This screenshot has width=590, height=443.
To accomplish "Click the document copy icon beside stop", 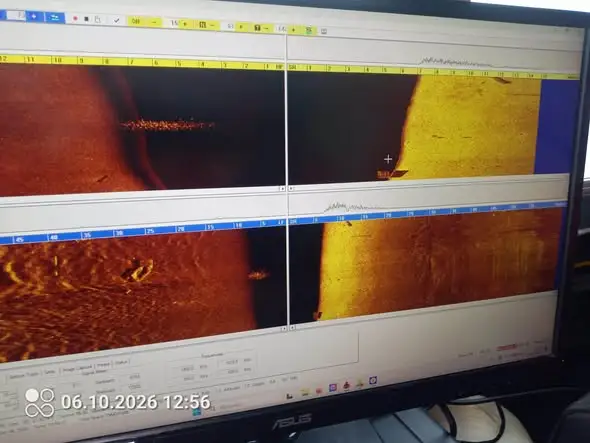I will pos(97,19).
